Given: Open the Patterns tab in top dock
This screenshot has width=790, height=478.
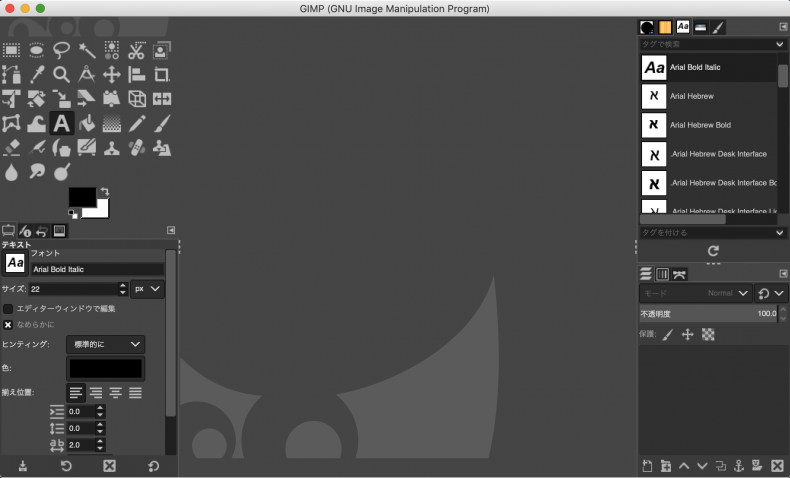Looking at the screenshot, I should pyautogui.click(x=665, y=27).
